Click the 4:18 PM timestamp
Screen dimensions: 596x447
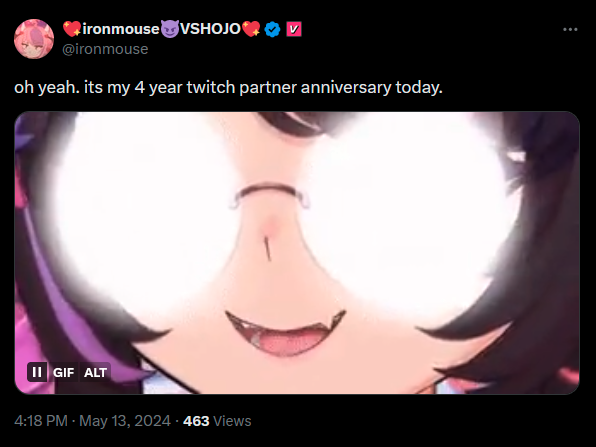click(41, 421)
